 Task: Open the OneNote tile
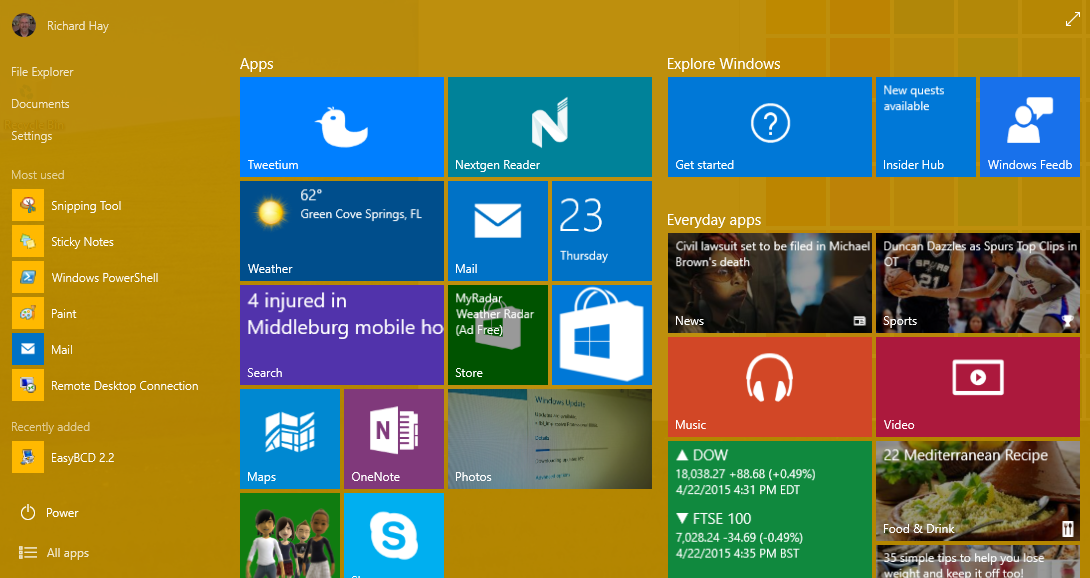[x=393, y=438]
